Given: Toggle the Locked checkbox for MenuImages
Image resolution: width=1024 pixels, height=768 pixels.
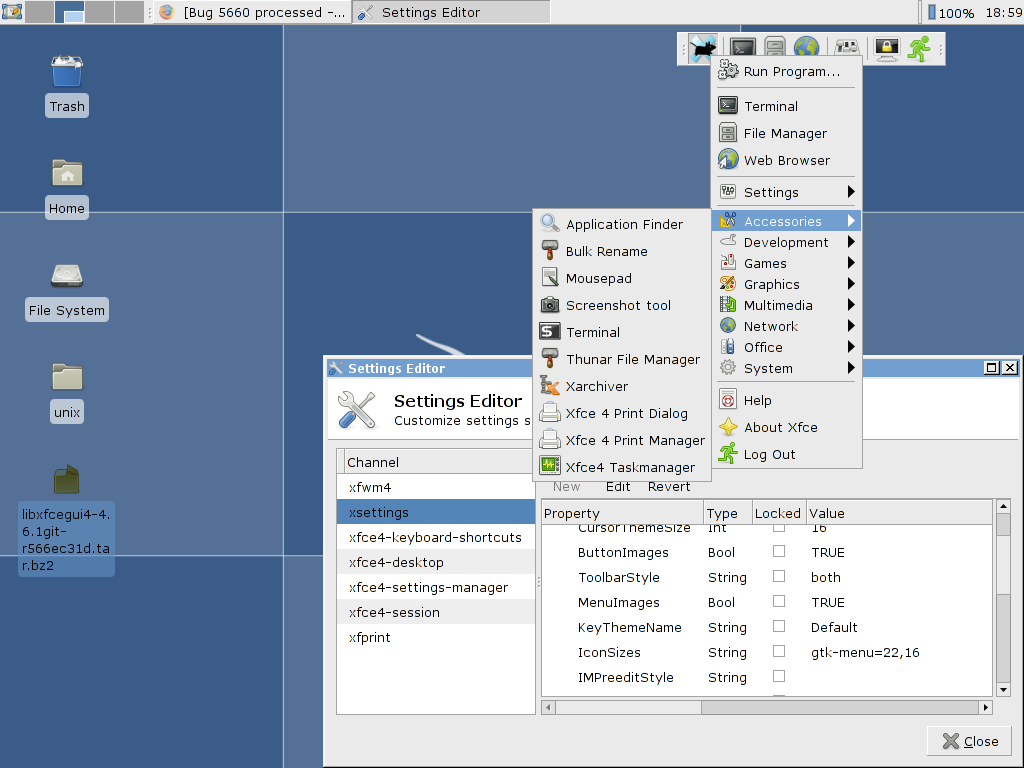Looking at the screenshot, I should tap(779, 602).
